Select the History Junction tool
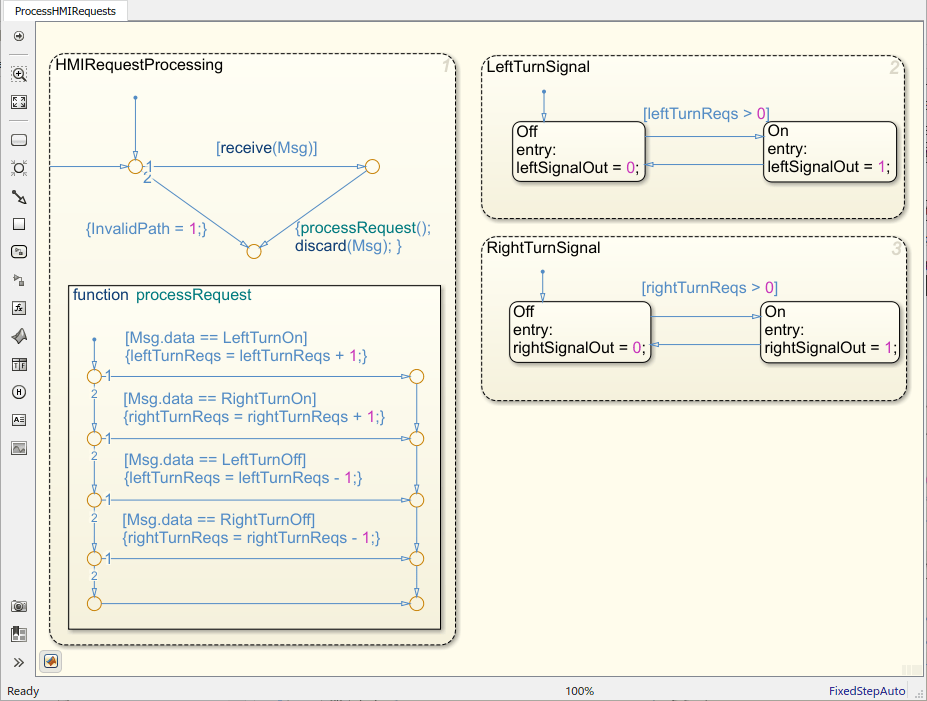Screen dimensions: 927x701 [x=19, y=392]
